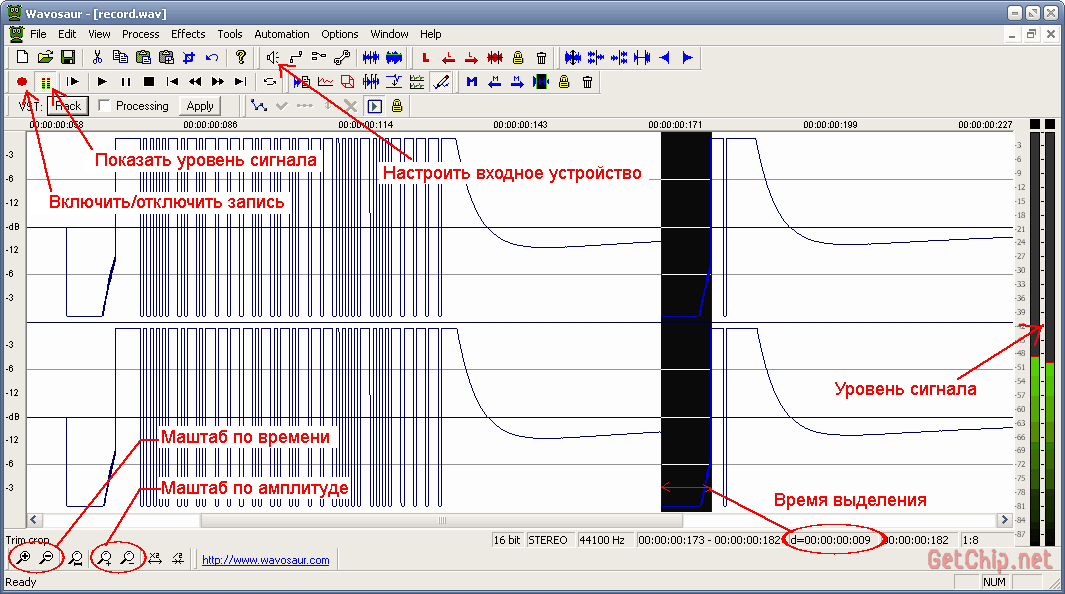The height and width of the screenshot is (594, 1065).
Task: Click the right scroll arrow of the waveform scrollbar
Action: (x=1005, y=520)
